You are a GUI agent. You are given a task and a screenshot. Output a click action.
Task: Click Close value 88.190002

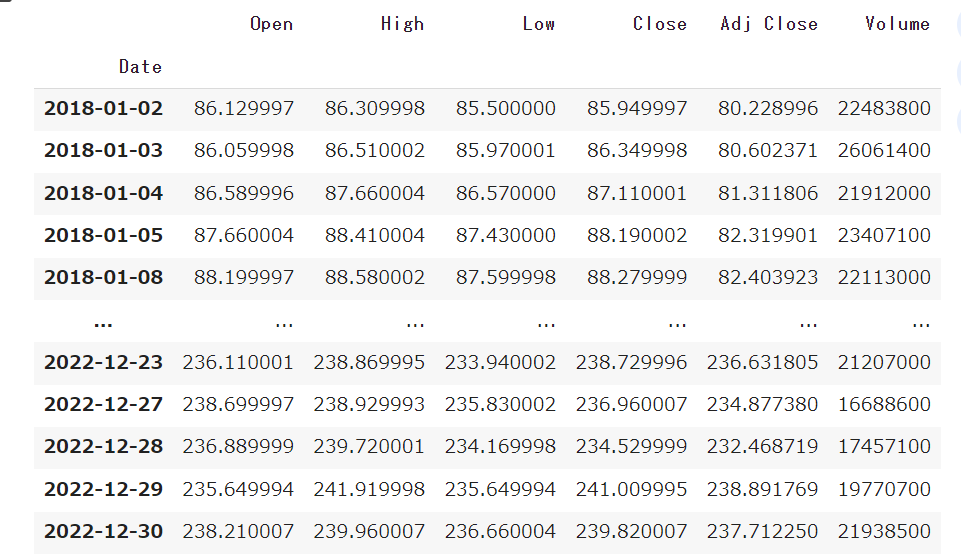(x=637, y=235)
